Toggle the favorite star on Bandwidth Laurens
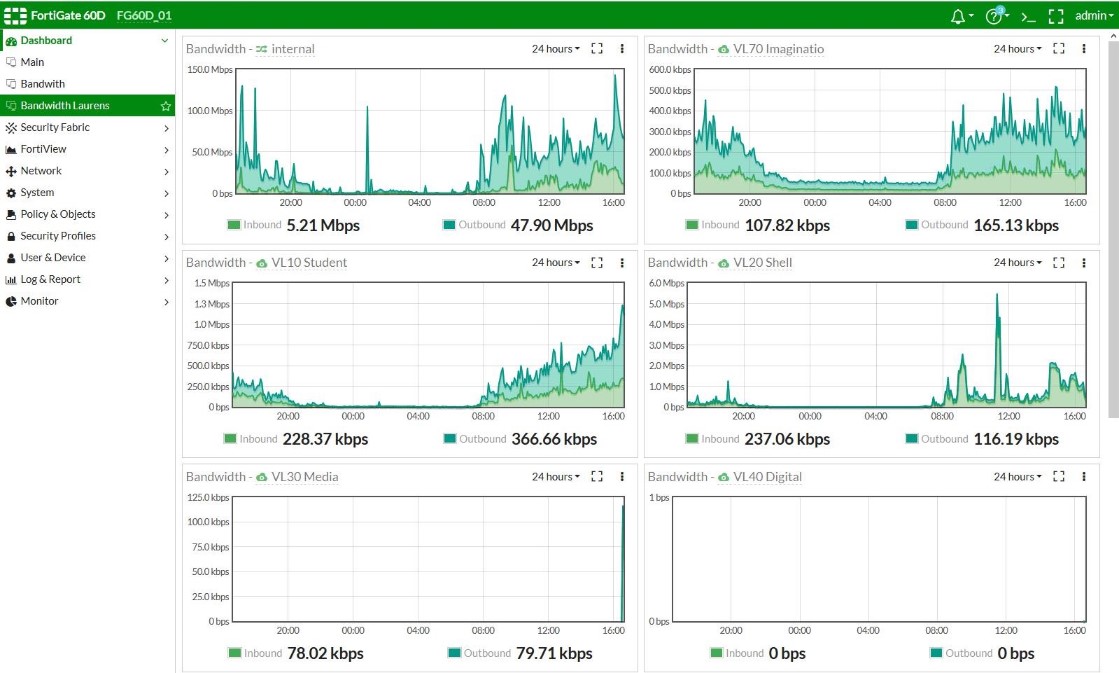Image resolution: width=1119 pixels, height=673 pixels. pos(167,105)
